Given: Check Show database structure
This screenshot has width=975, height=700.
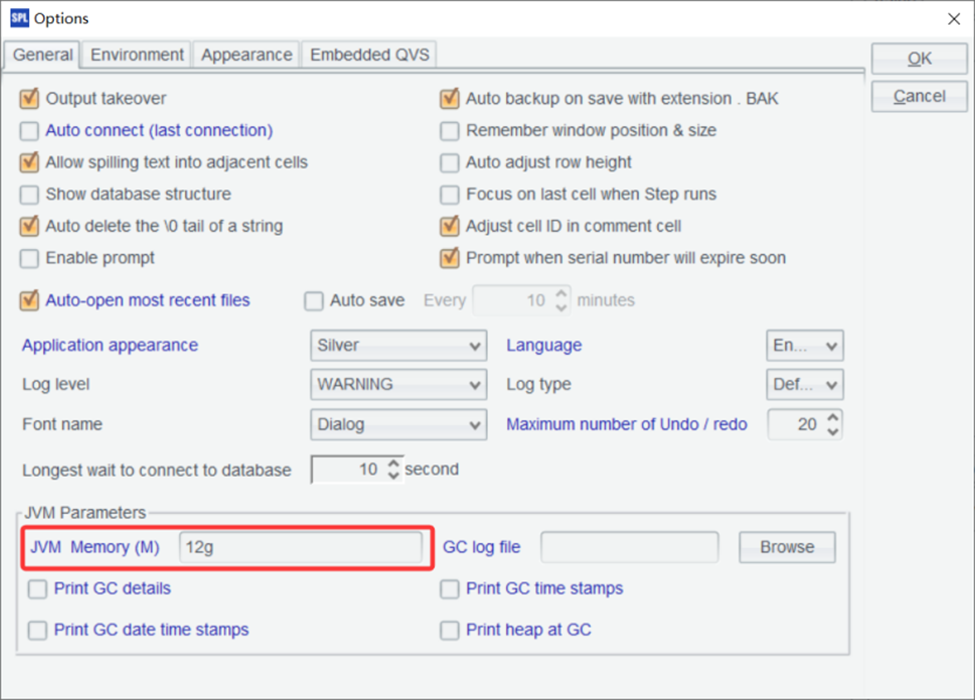Looking at the screenshot, I should coord(30,194).
